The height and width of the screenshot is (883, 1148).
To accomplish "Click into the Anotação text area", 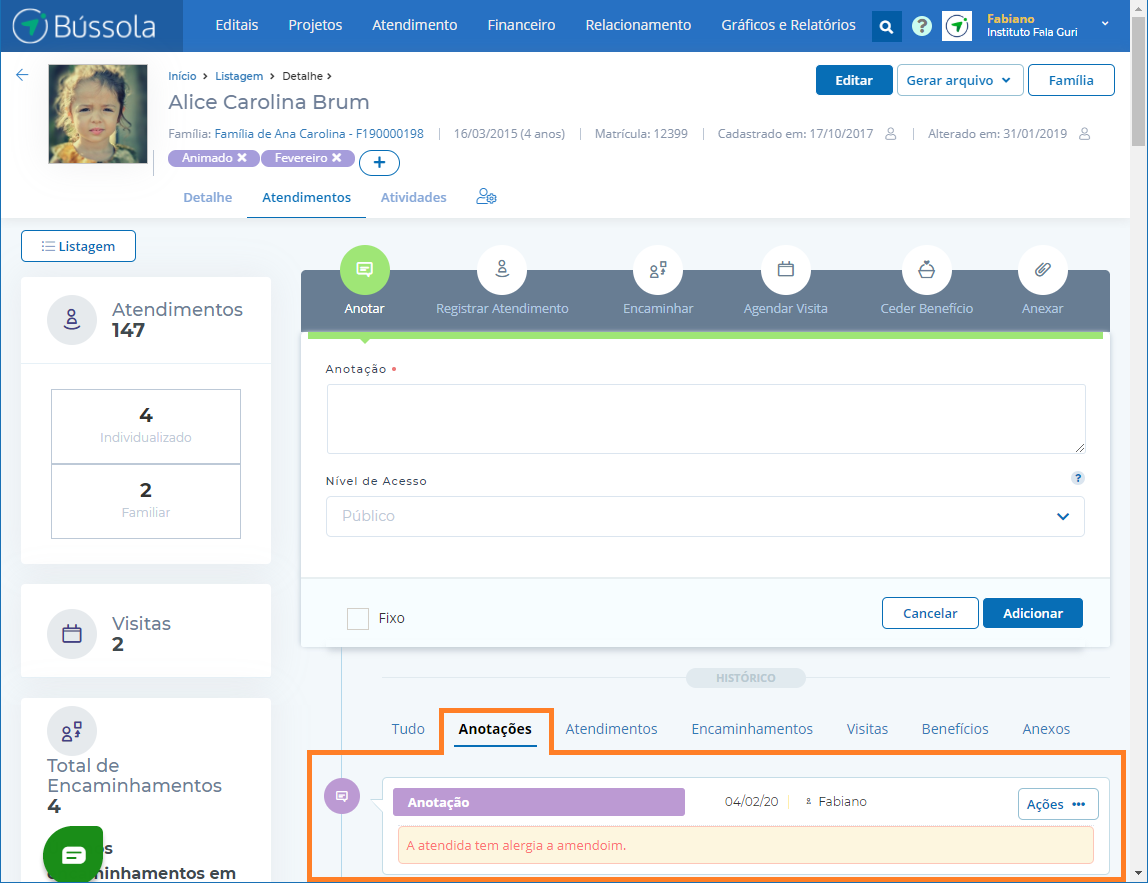I will [x=705, y=419].
